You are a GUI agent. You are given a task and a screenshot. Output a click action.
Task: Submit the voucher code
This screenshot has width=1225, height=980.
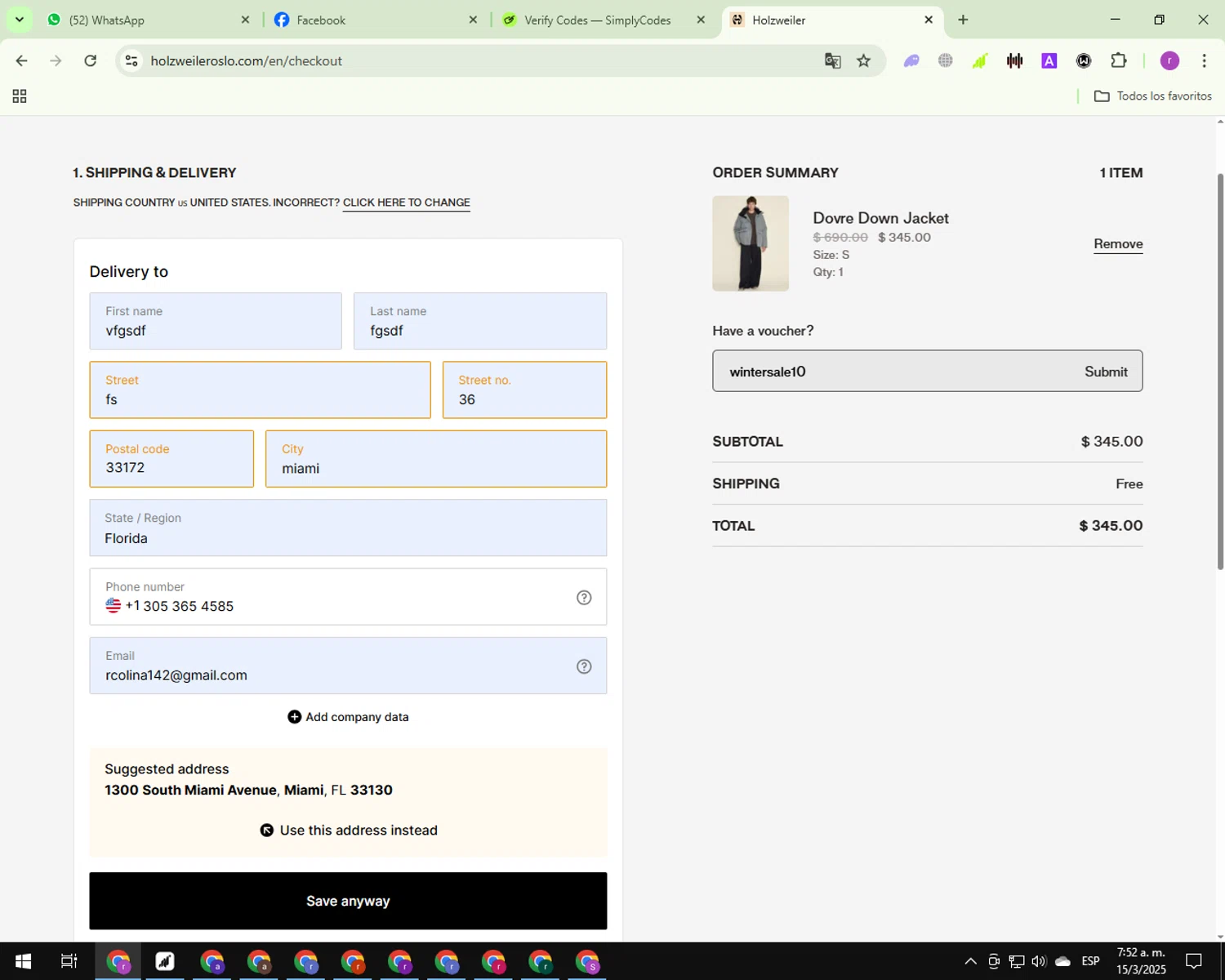(x=1106, y=372)
